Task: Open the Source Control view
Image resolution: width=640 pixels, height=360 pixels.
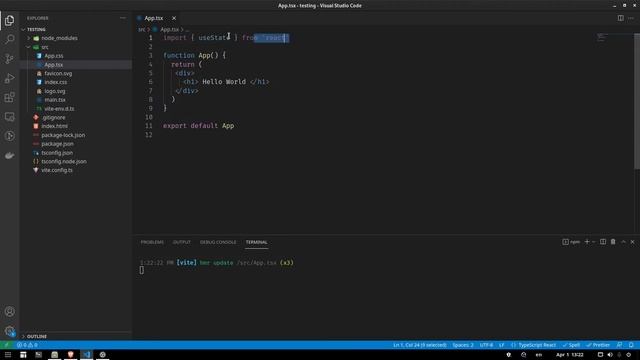Action: (x=9, y=59)
